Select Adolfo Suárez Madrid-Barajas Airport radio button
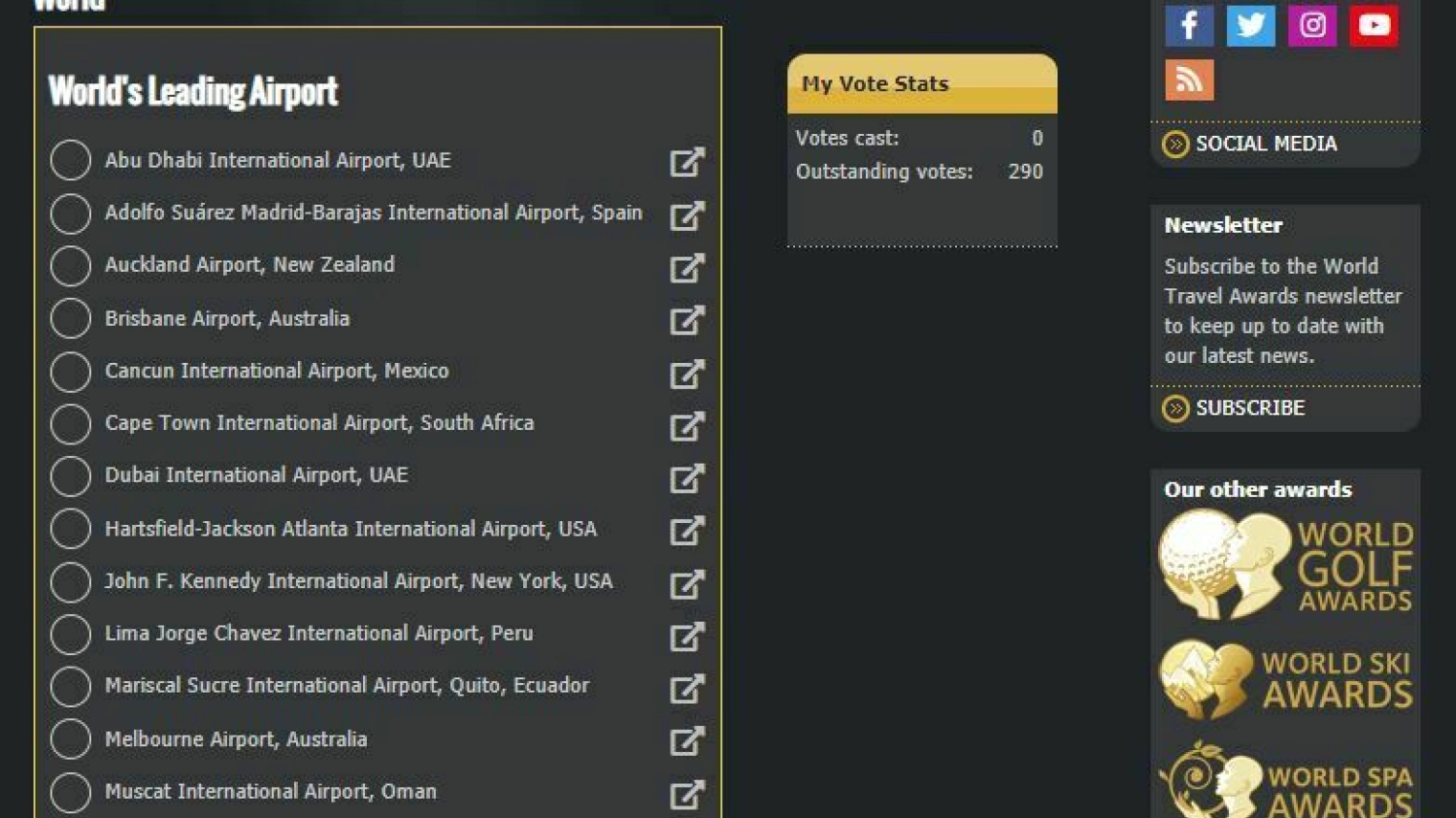 pyautogui.click(x=71, y=213)
